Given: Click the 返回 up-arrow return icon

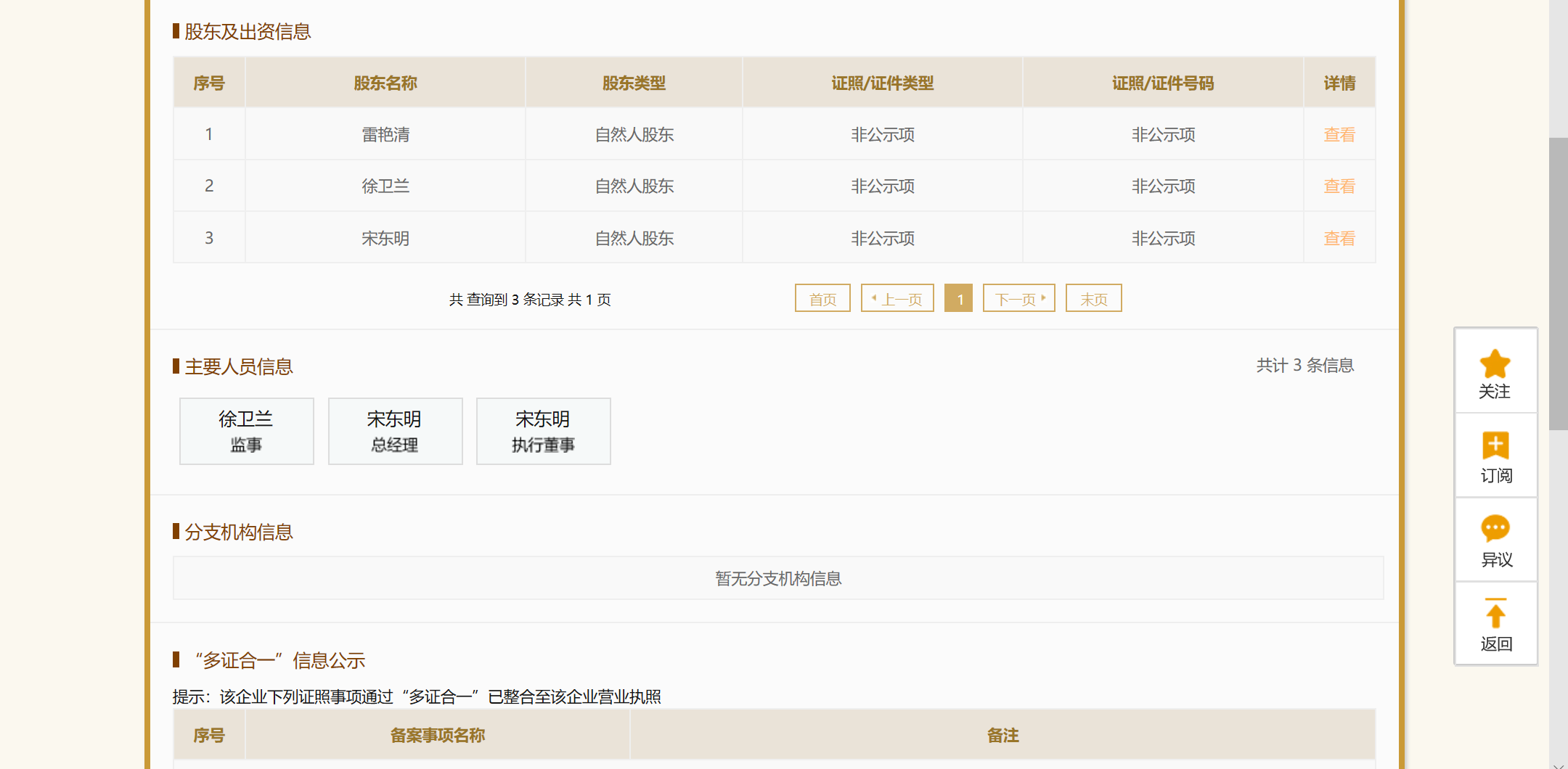Looking at the screenshot, I should (1495, 614).
